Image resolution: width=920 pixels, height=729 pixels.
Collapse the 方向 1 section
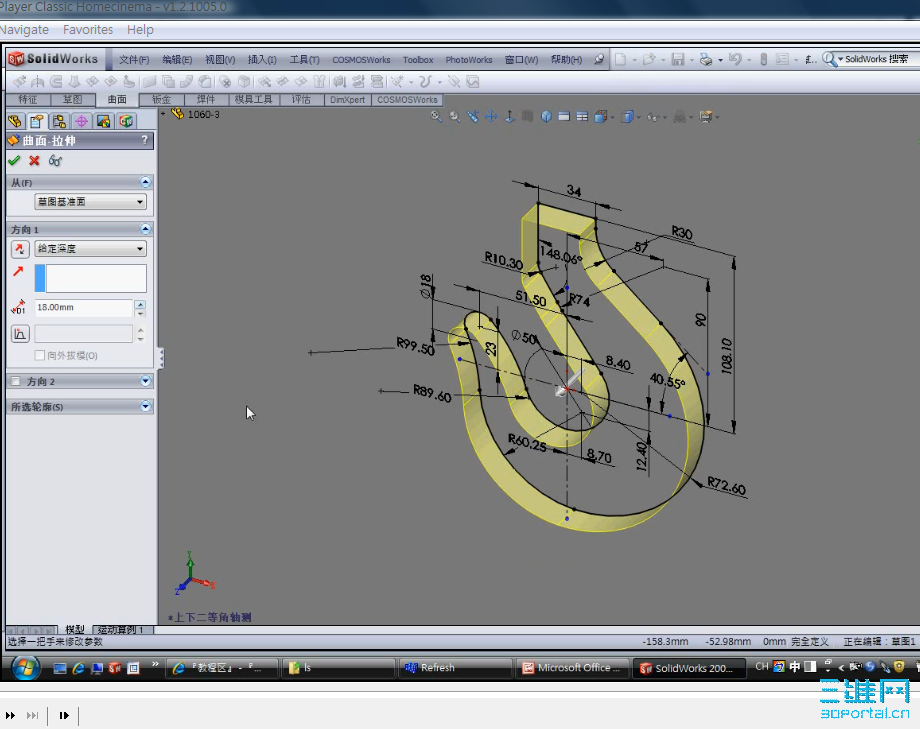[146, 229]
